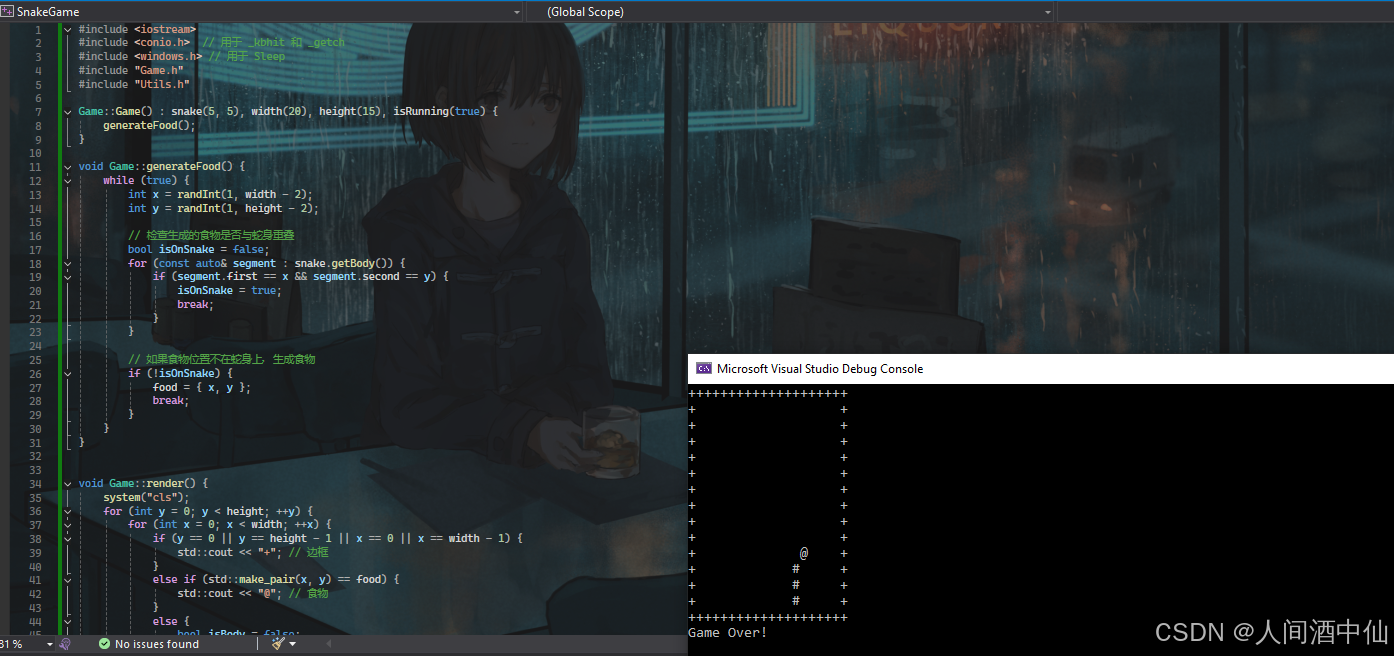Click #include <windows.h> on line 3
1394x656 pixels.
click(140, 56)
